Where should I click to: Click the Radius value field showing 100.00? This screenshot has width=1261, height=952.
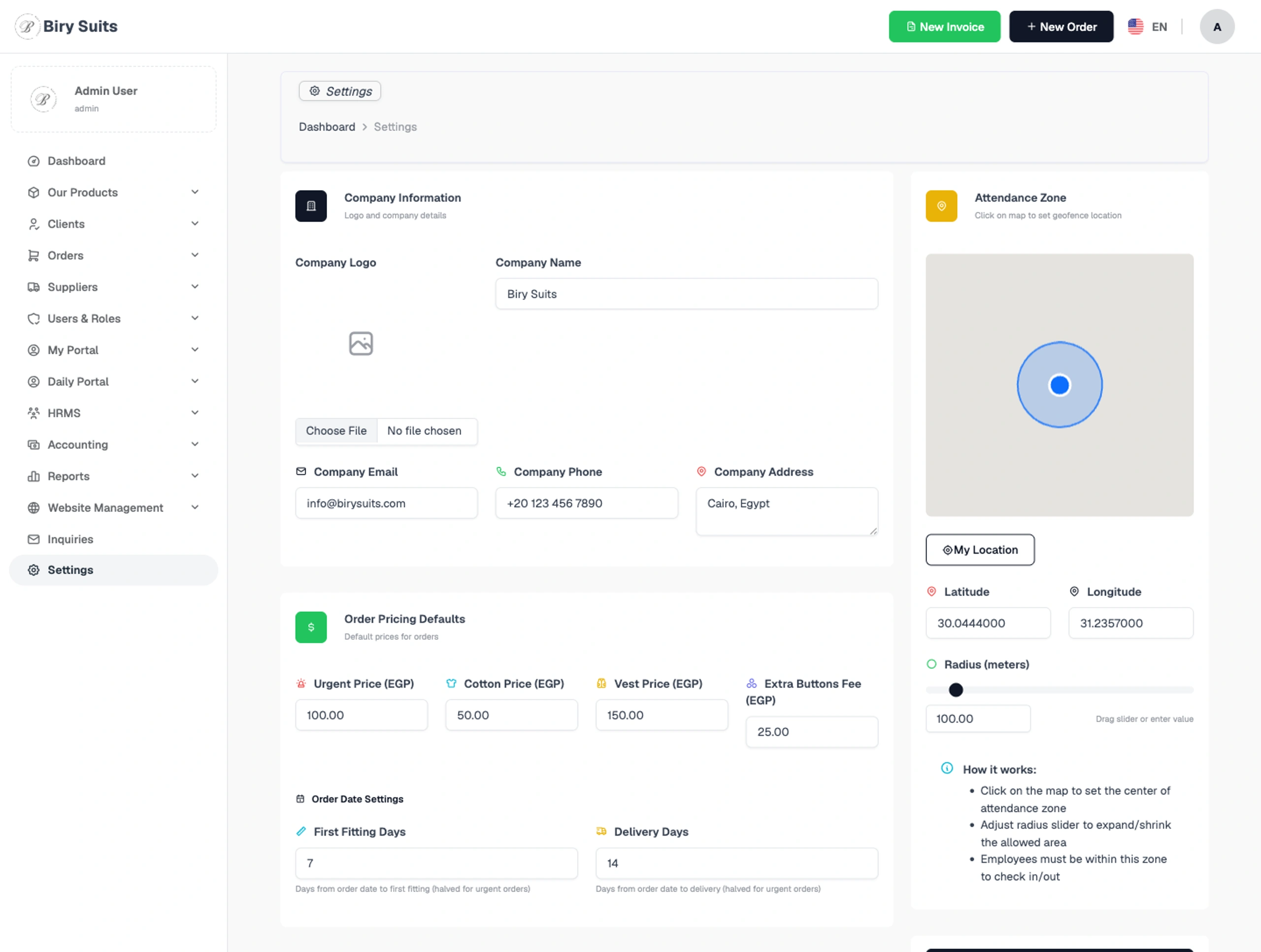(978, 719)
